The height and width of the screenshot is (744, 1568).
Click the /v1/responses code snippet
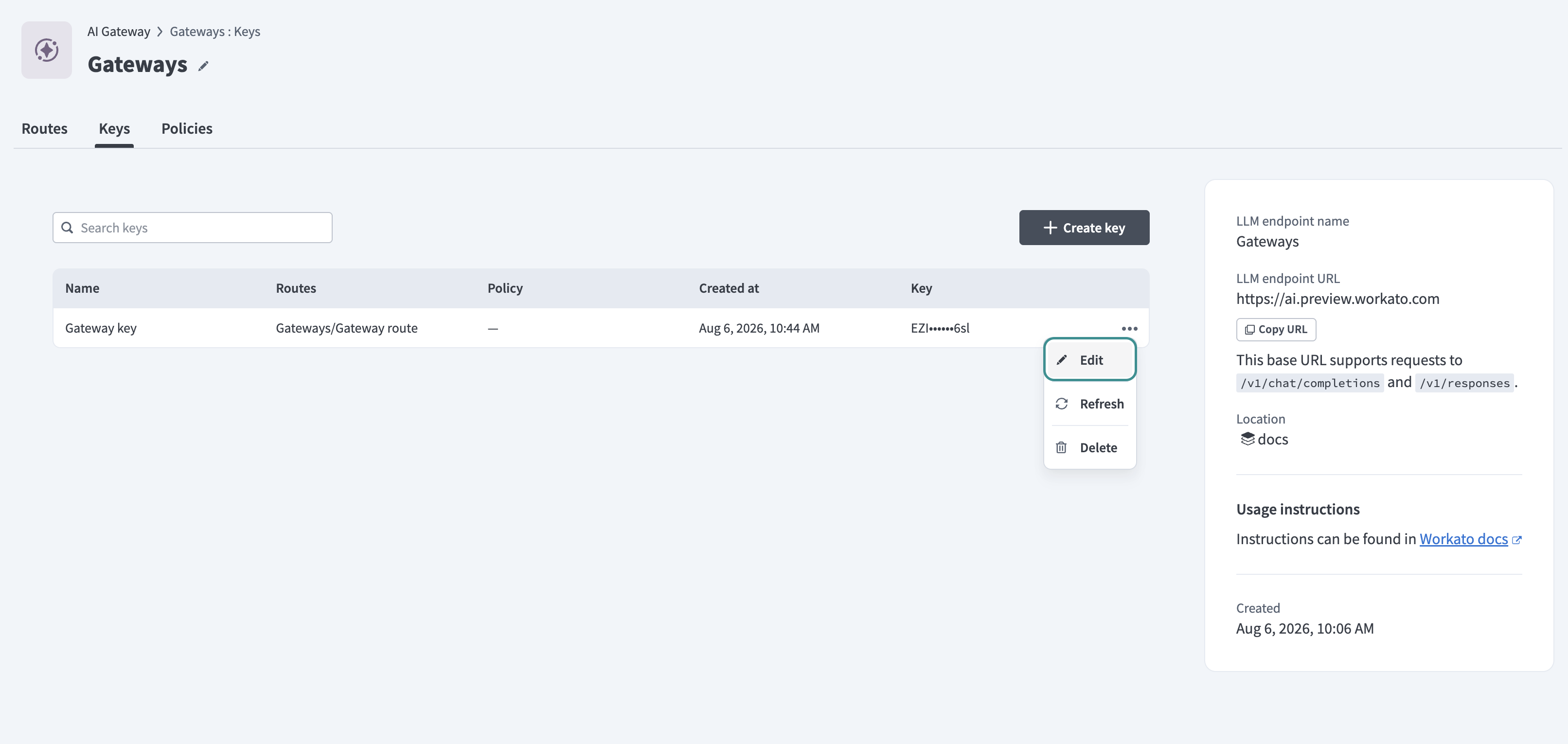coord(1464,383)
